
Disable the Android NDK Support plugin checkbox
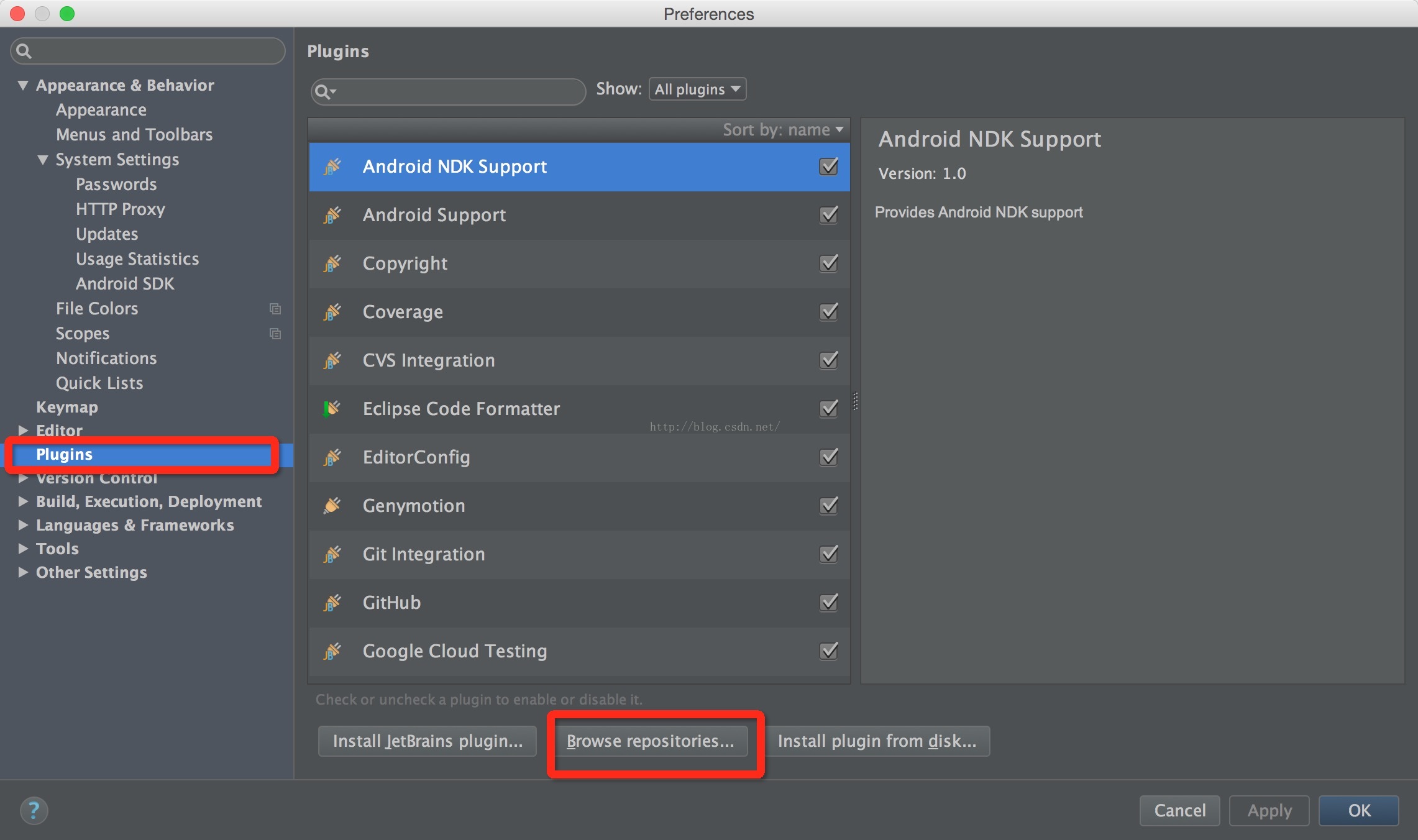(828, 167)
